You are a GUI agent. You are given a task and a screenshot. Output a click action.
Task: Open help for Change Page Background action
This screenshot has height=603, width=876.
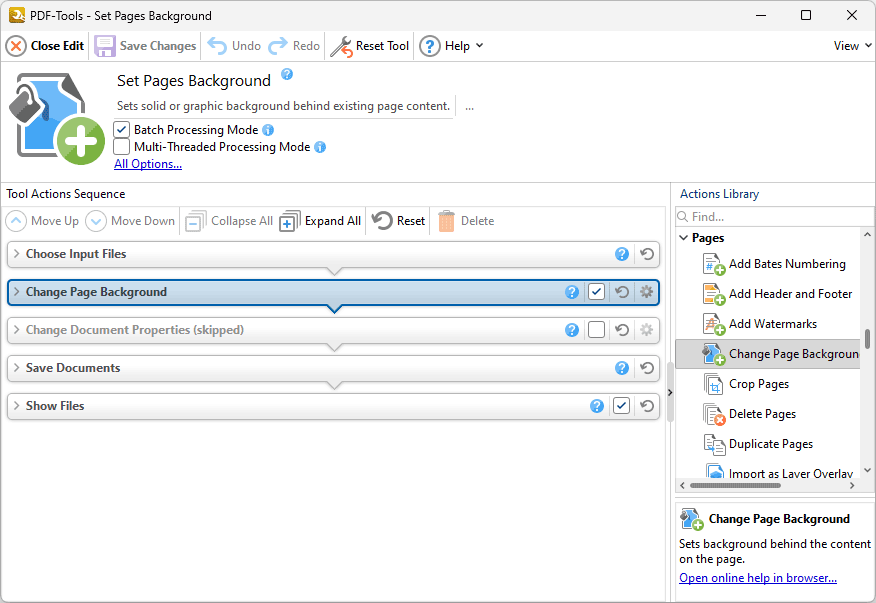(x=572, y=292)
